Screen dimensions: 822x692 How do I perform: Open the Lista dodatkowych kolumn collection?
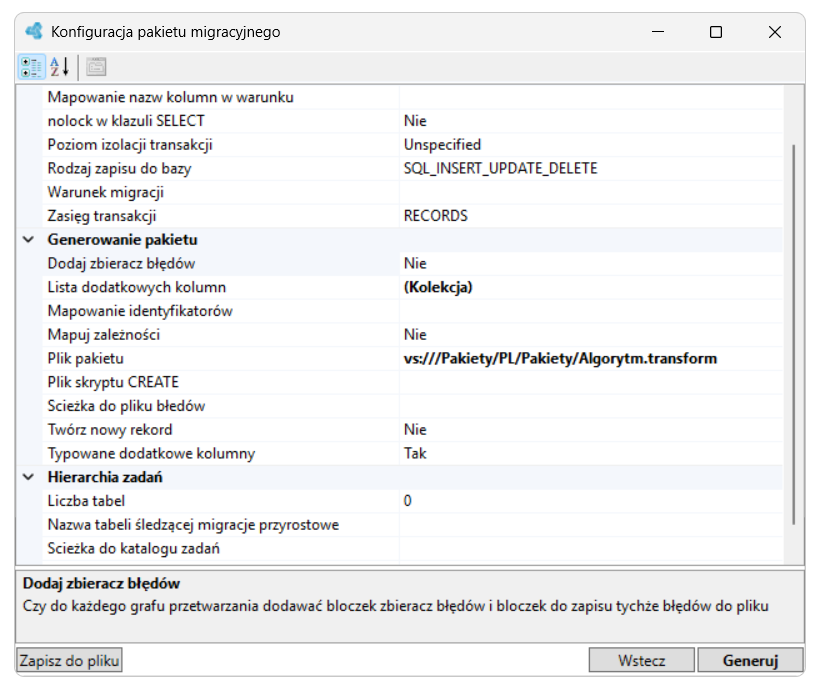point(591,287)
